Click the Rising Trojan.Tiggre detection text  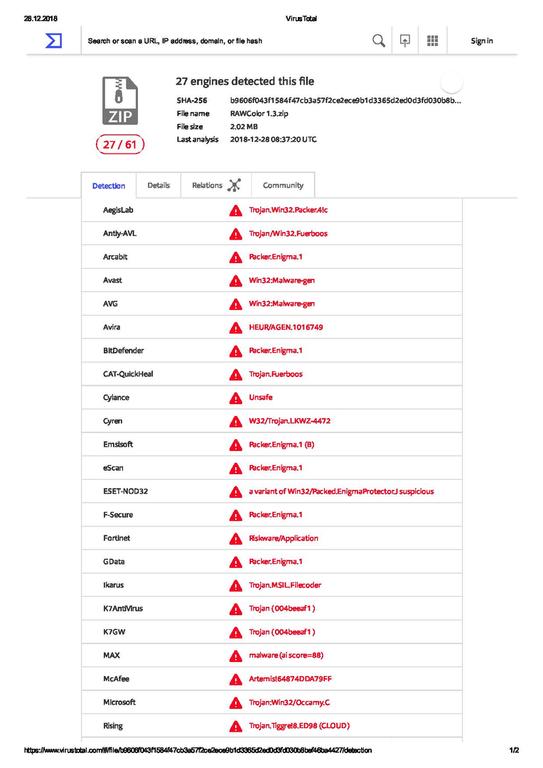(x=299, y=726)
